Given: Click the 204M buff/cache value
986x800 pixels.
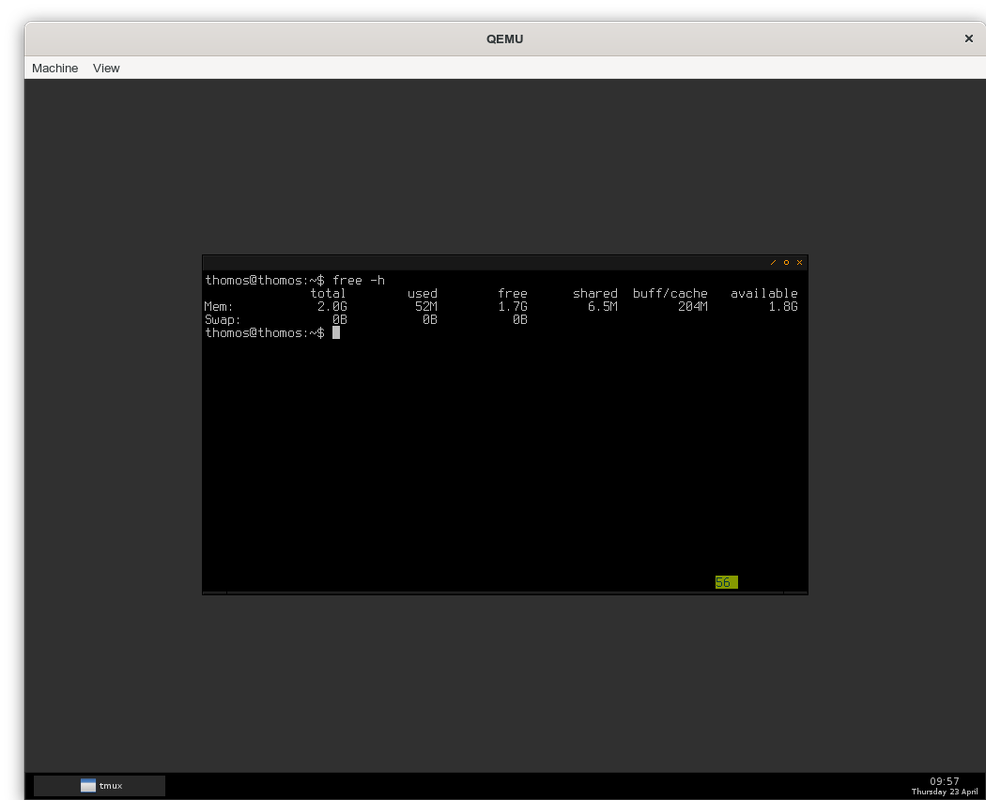Looking at the screenshot, I should coord(693,307).
